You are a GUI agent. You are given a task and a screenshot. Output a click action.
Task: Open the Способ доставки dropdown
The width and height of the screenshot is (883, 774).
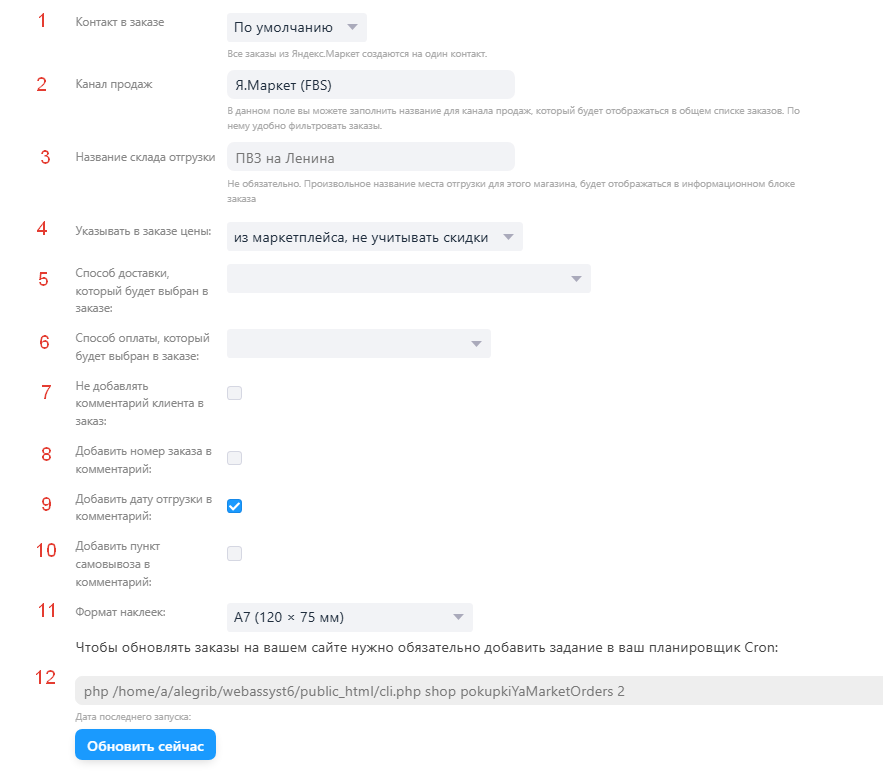pyautogui.click(x=409, y=279)
